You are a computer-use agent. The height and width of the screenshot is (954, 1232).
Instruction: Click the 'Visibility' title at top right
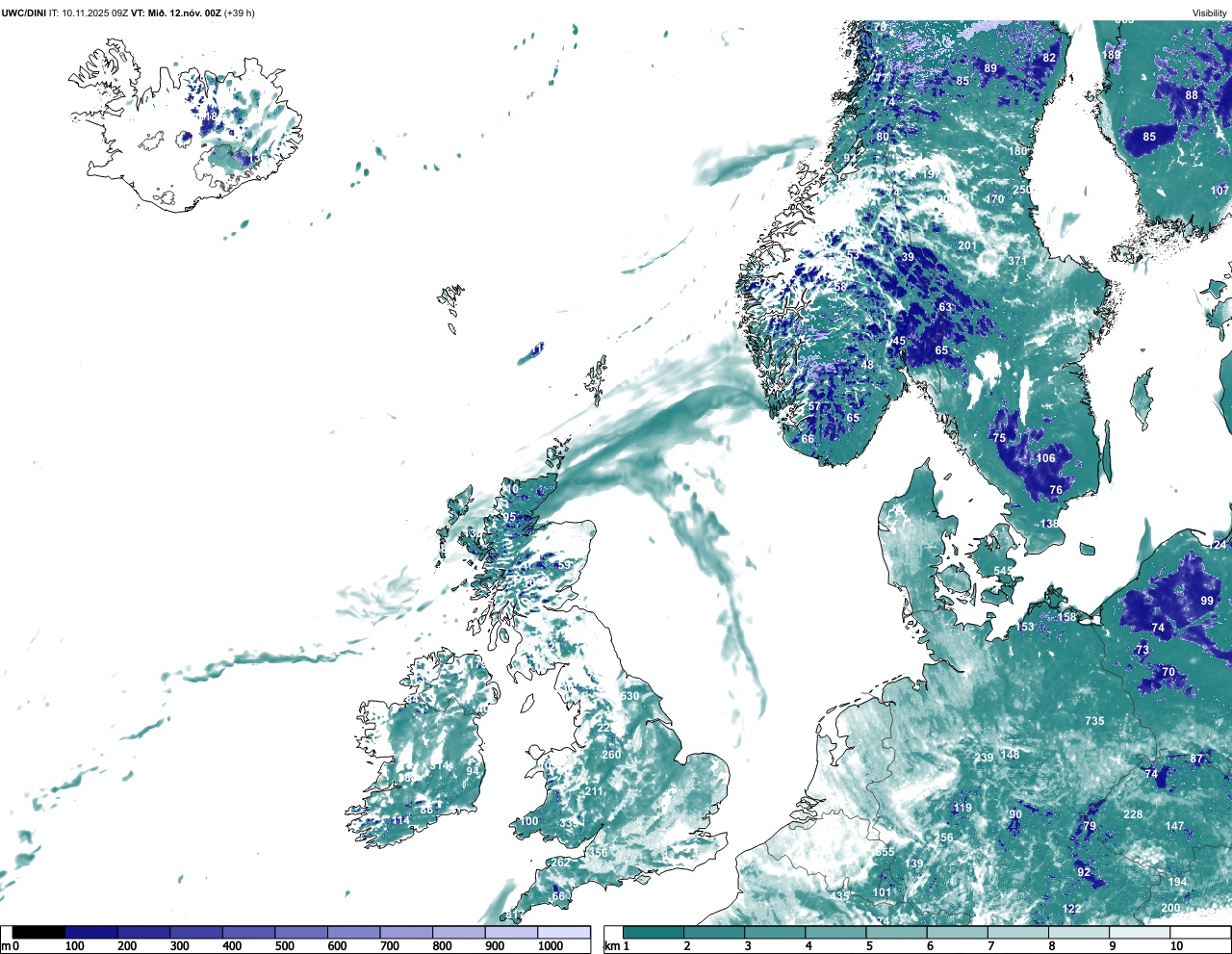pyautogui.click(x=1210, y=13)
